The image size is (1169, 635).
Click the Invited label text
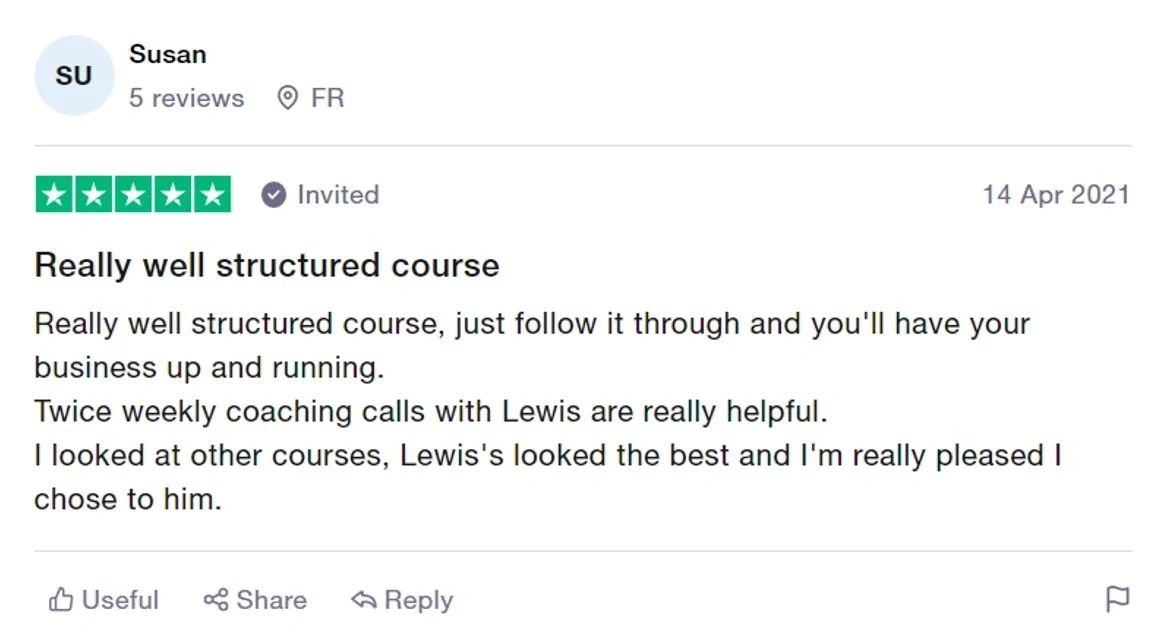(337, 195)
